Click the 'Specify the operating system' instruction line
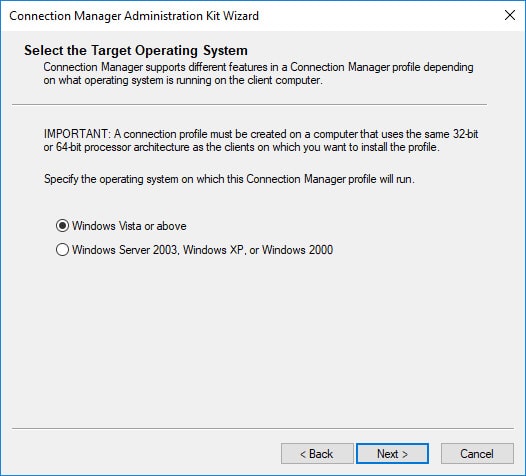 coord(229,179)
